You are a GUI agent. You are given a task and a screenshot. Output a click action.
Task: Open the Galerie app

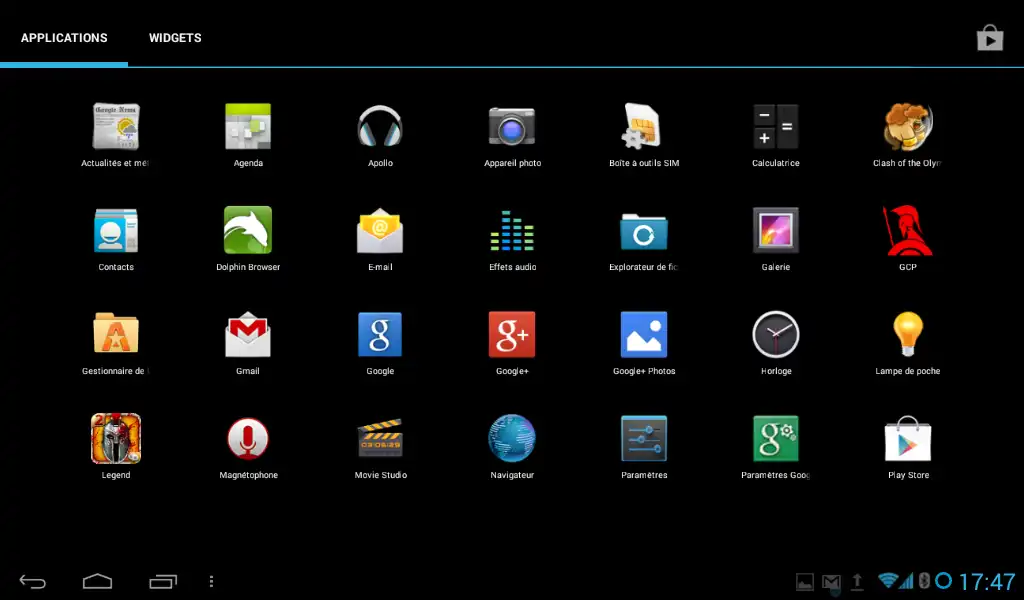(x=776, y=230)
